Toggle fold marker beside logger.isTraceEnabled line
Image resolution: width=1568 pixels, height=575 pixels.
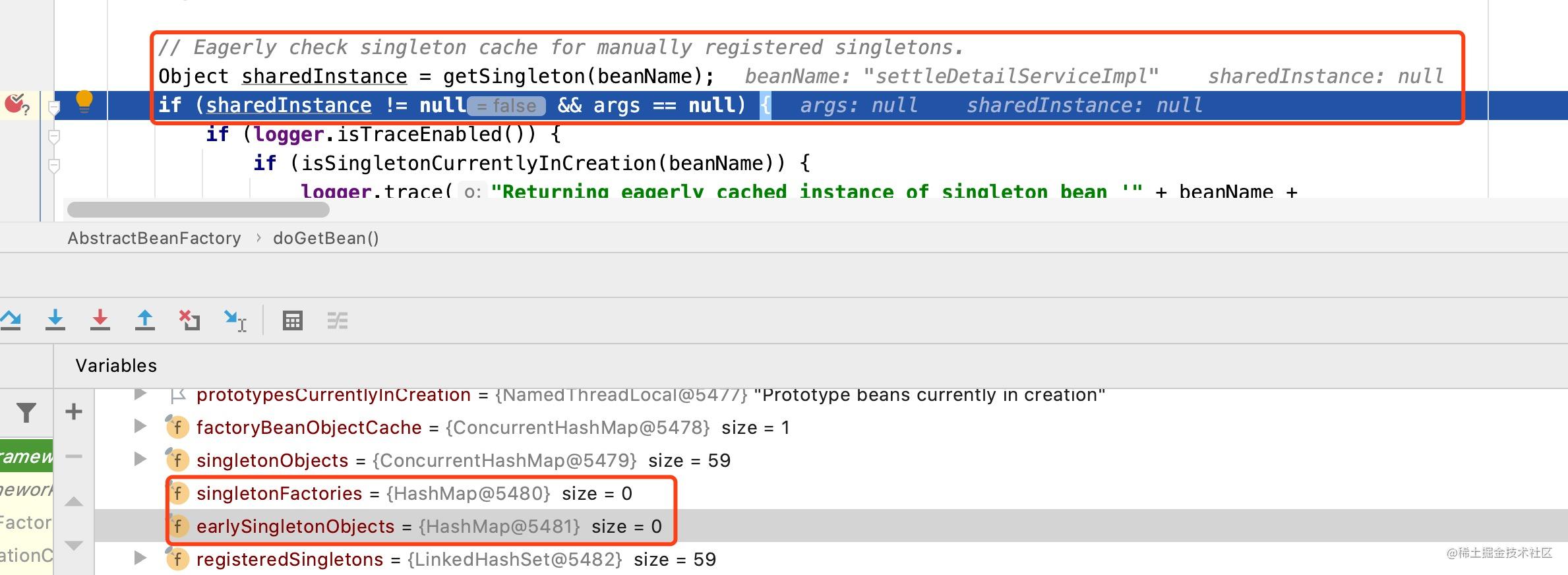click(55, 136)
